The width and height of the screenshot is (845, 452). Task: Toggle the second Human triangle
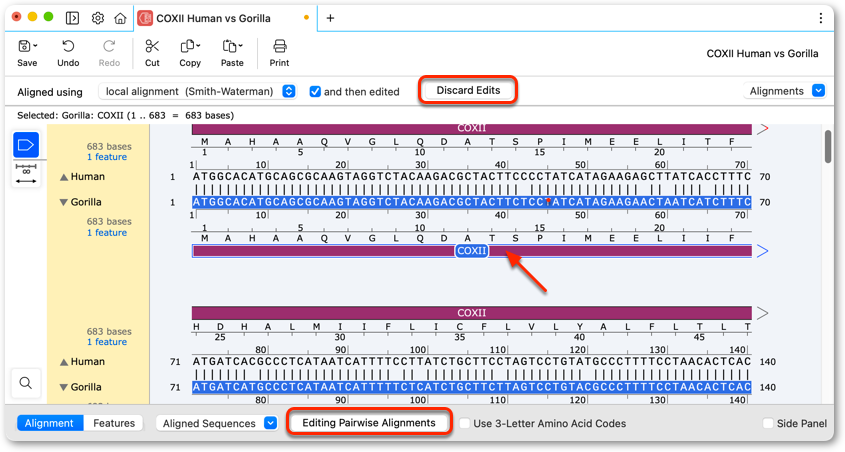(64, 362)
